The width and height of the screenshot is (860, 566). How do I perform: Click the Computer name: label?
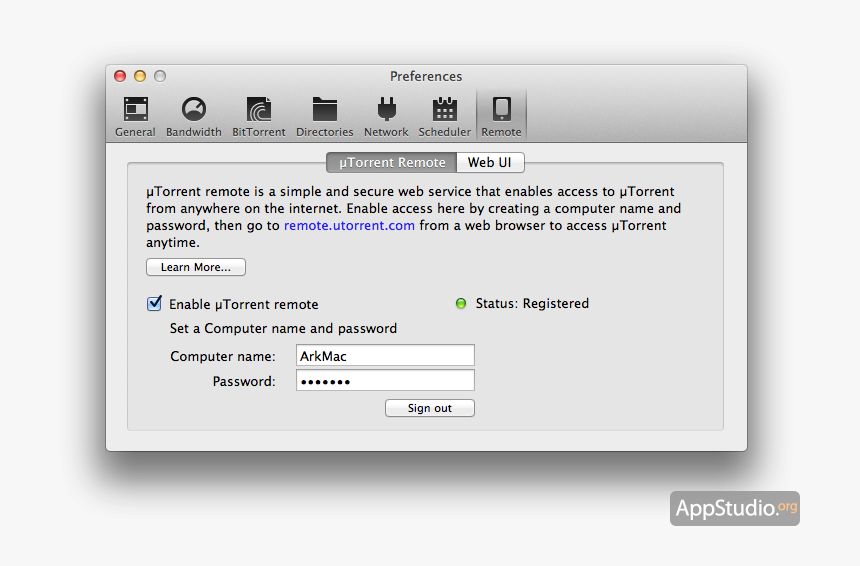point(223,356)
